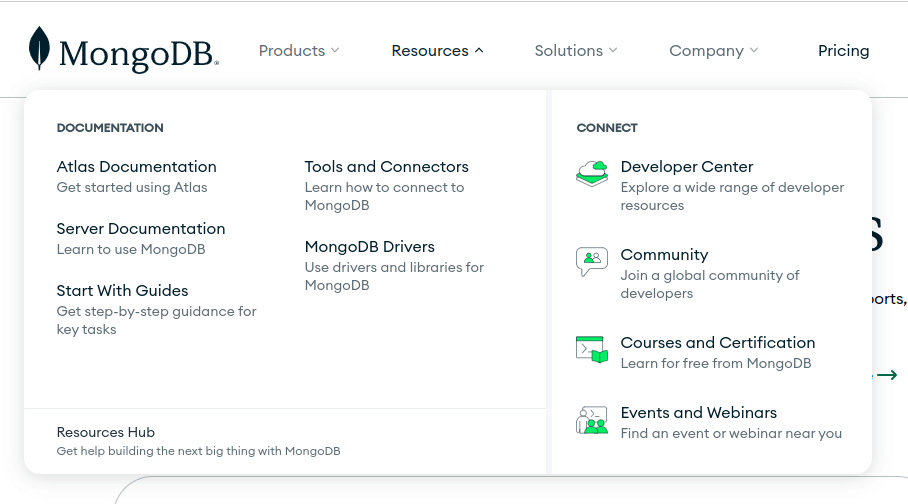Expand the Solutions dropdown chevron
Image resolution: width=908 pixels, height=504 pixels.
pyautogui.click(x=613, y=50)
